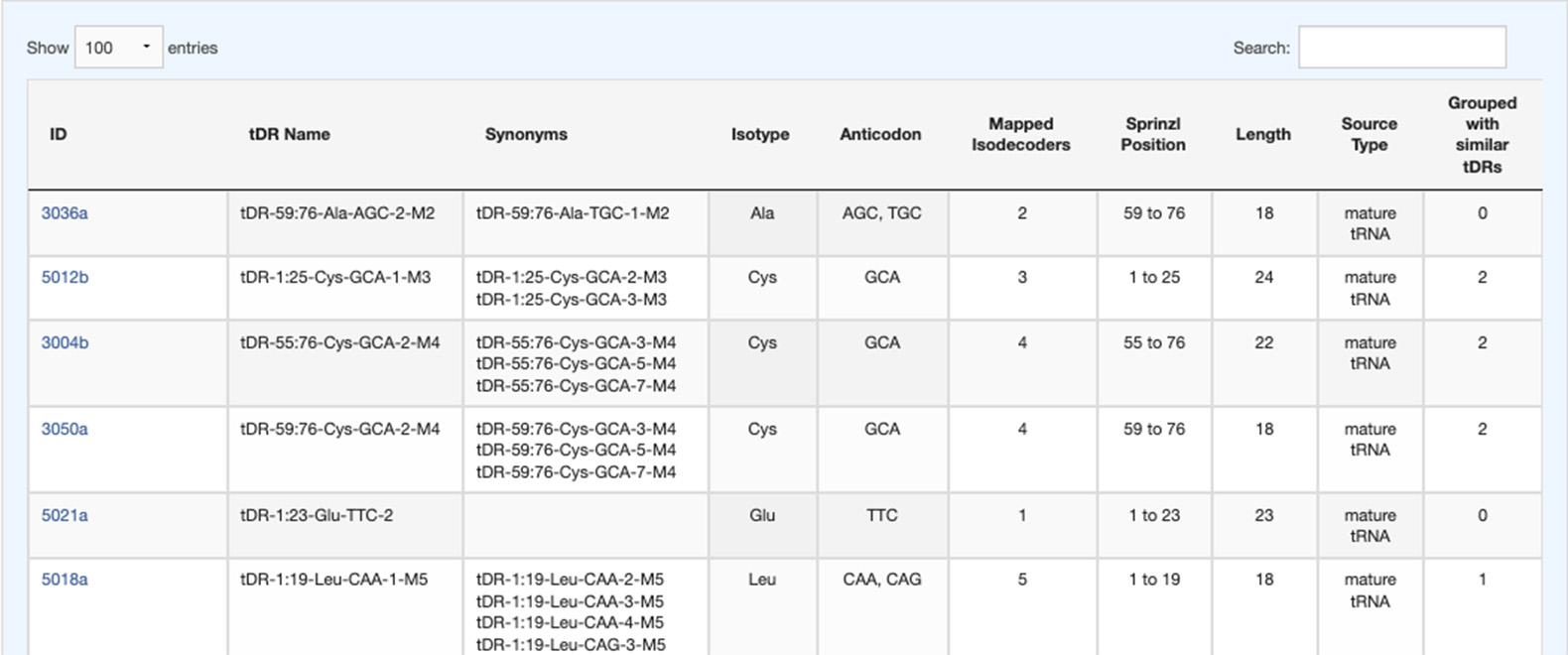Screen dimensions: 1568x655
Task: Sort by Length column header
Action: 1262,135
